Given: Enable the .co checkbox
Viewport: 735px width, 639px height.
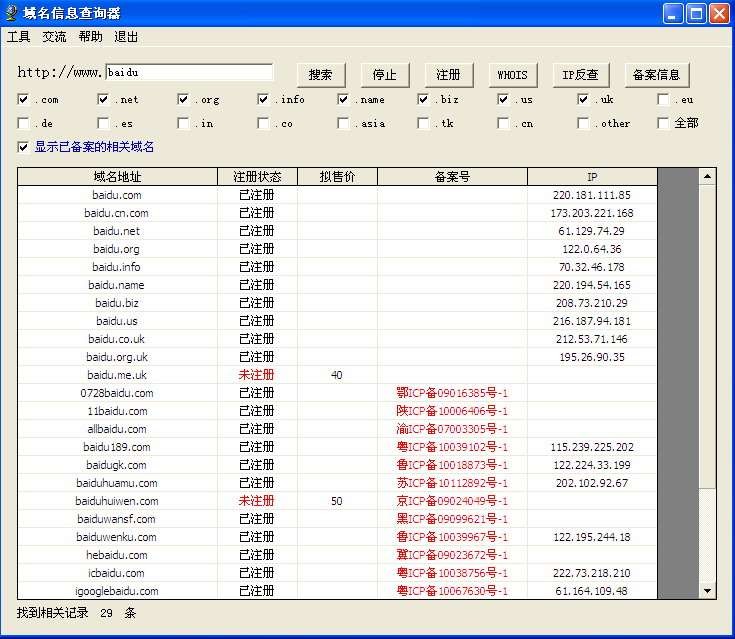Looking at the screenshot, I should (263, 123).
